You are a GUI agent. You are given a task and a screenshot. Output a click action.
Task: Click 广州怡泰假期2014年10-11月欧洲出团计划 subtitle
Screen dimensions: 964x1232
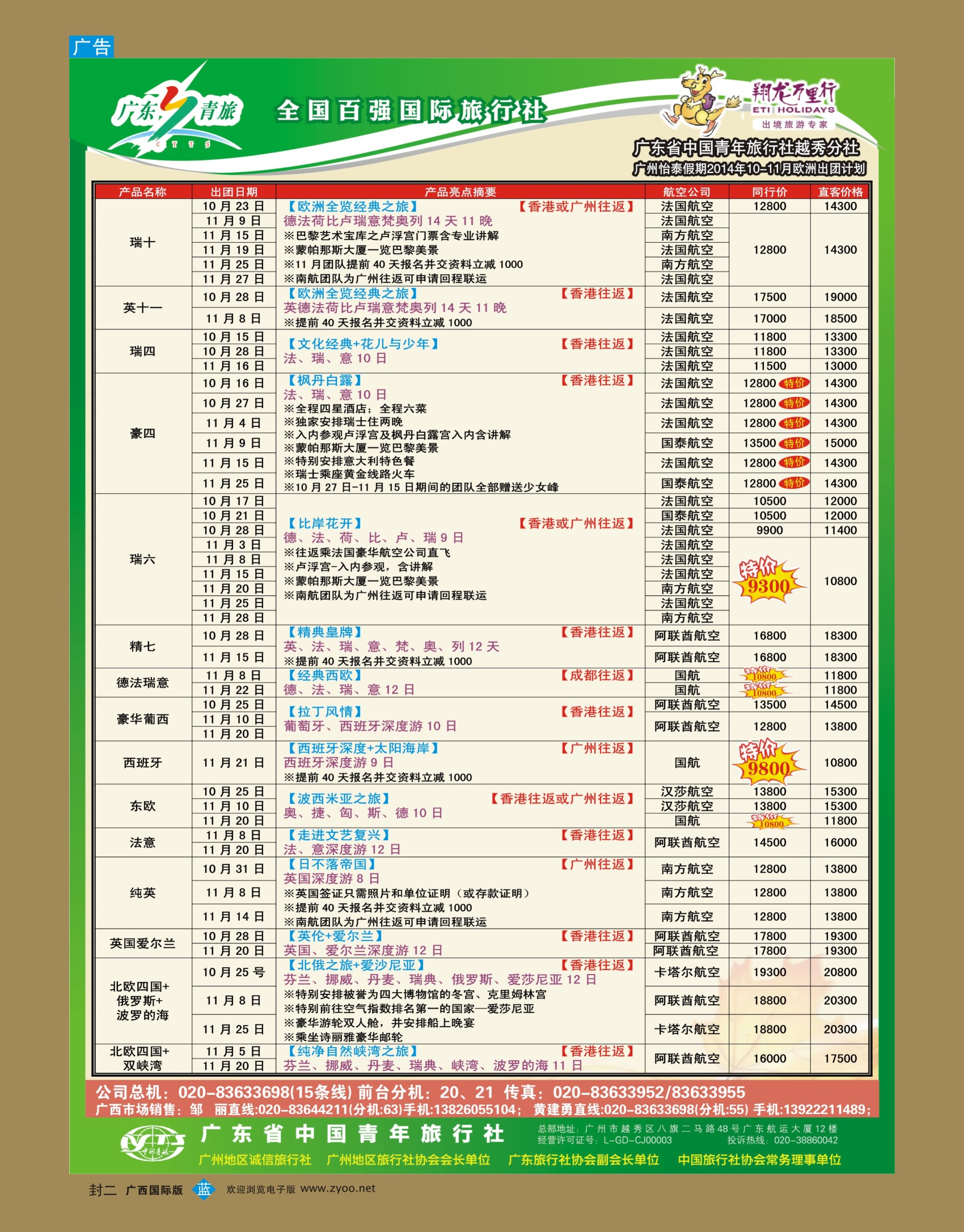point(749,168)
